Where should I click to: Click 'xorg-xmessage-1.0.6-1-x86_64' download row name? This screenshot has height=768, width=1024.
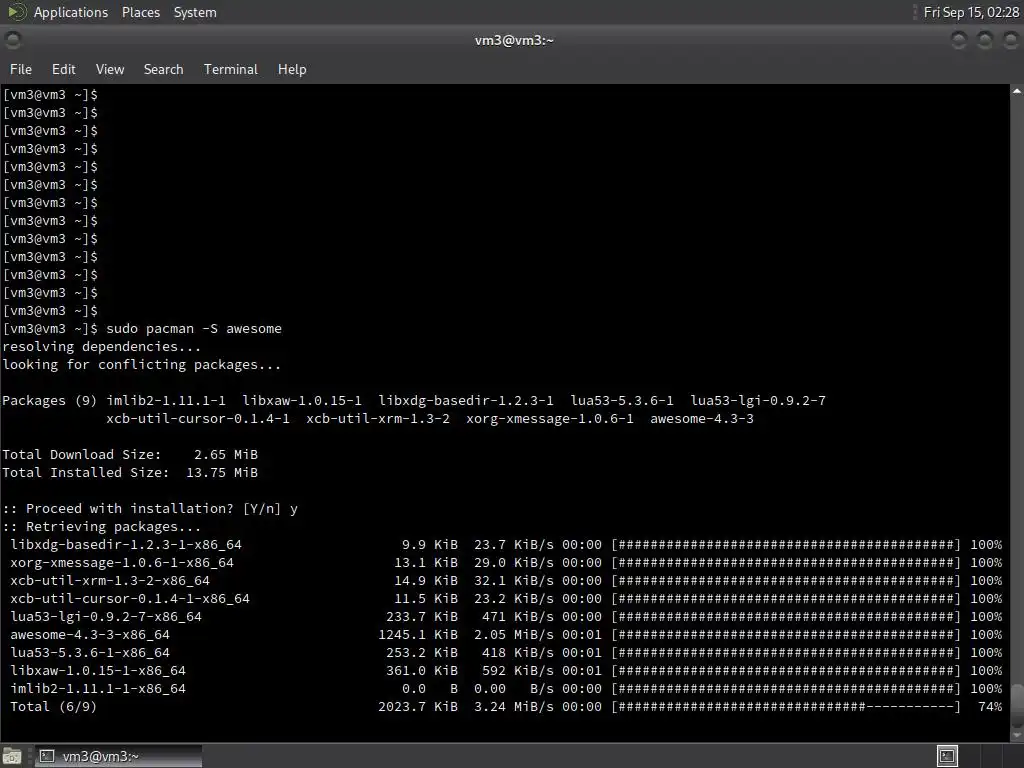[x=122, y=562]
